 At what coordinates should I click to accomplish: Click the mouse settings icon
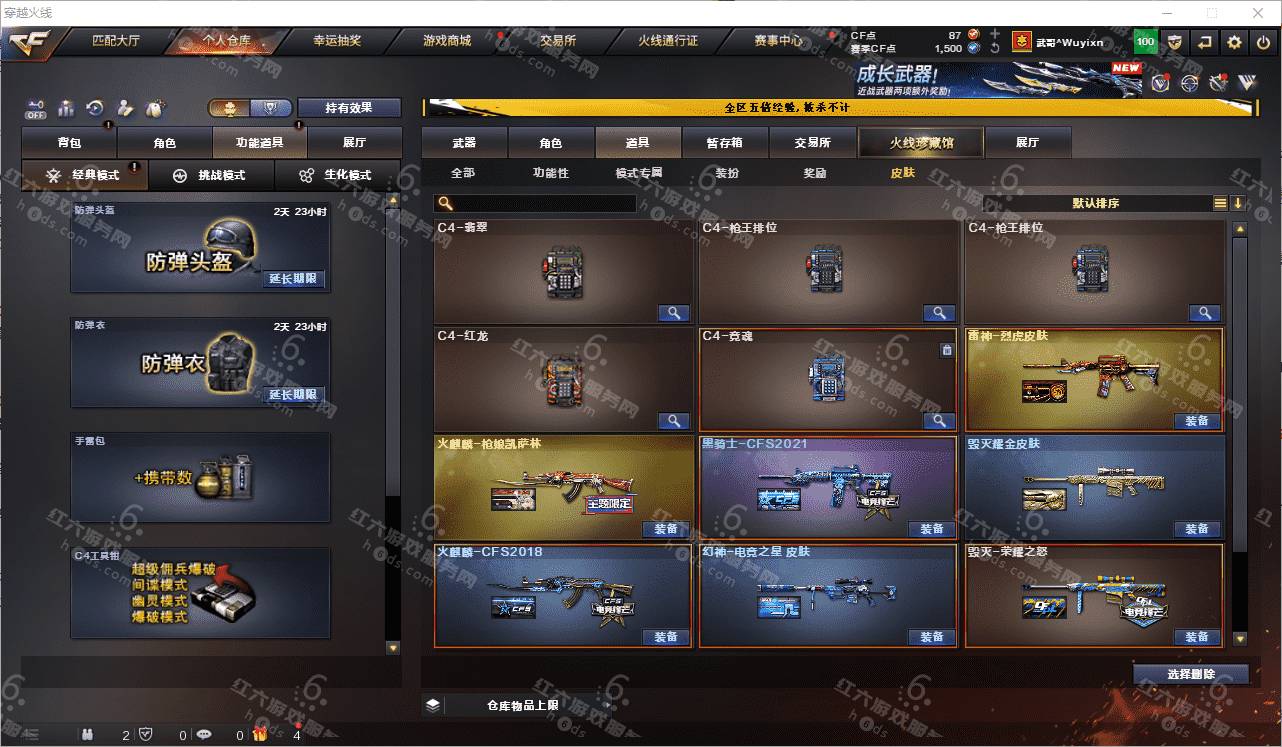(x=155, y=107)
